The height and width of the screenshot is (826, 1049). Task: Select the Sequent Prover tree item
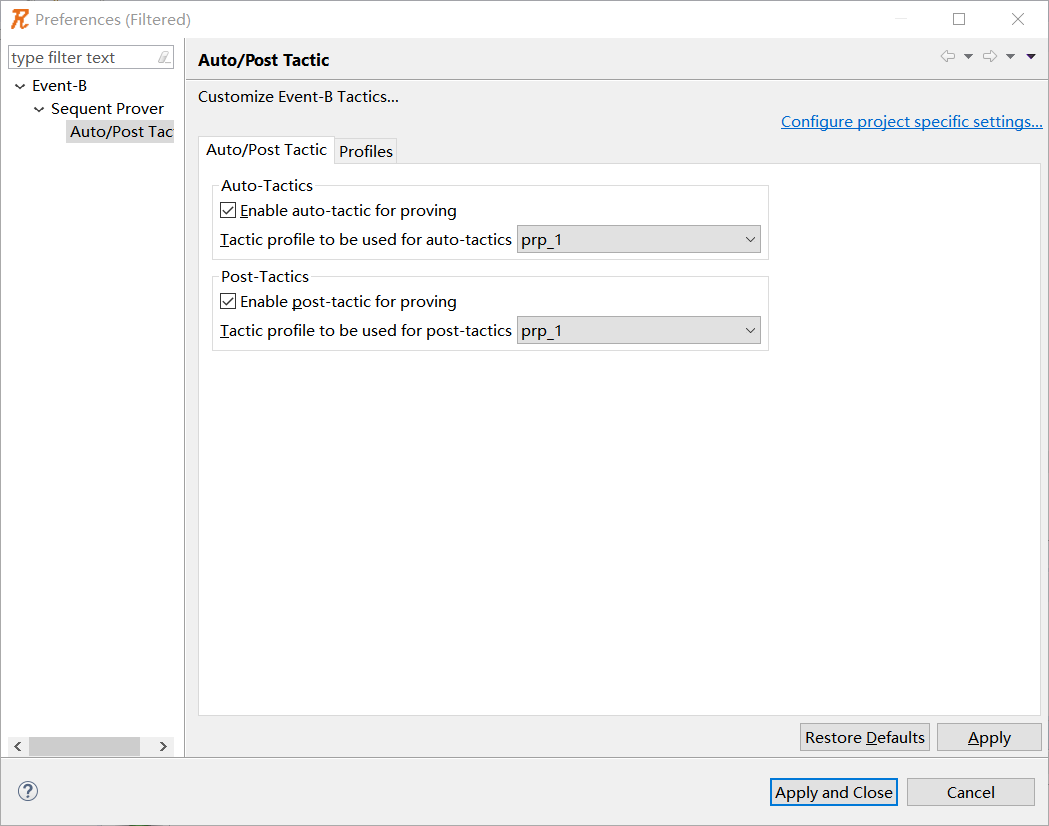[107, 109]
